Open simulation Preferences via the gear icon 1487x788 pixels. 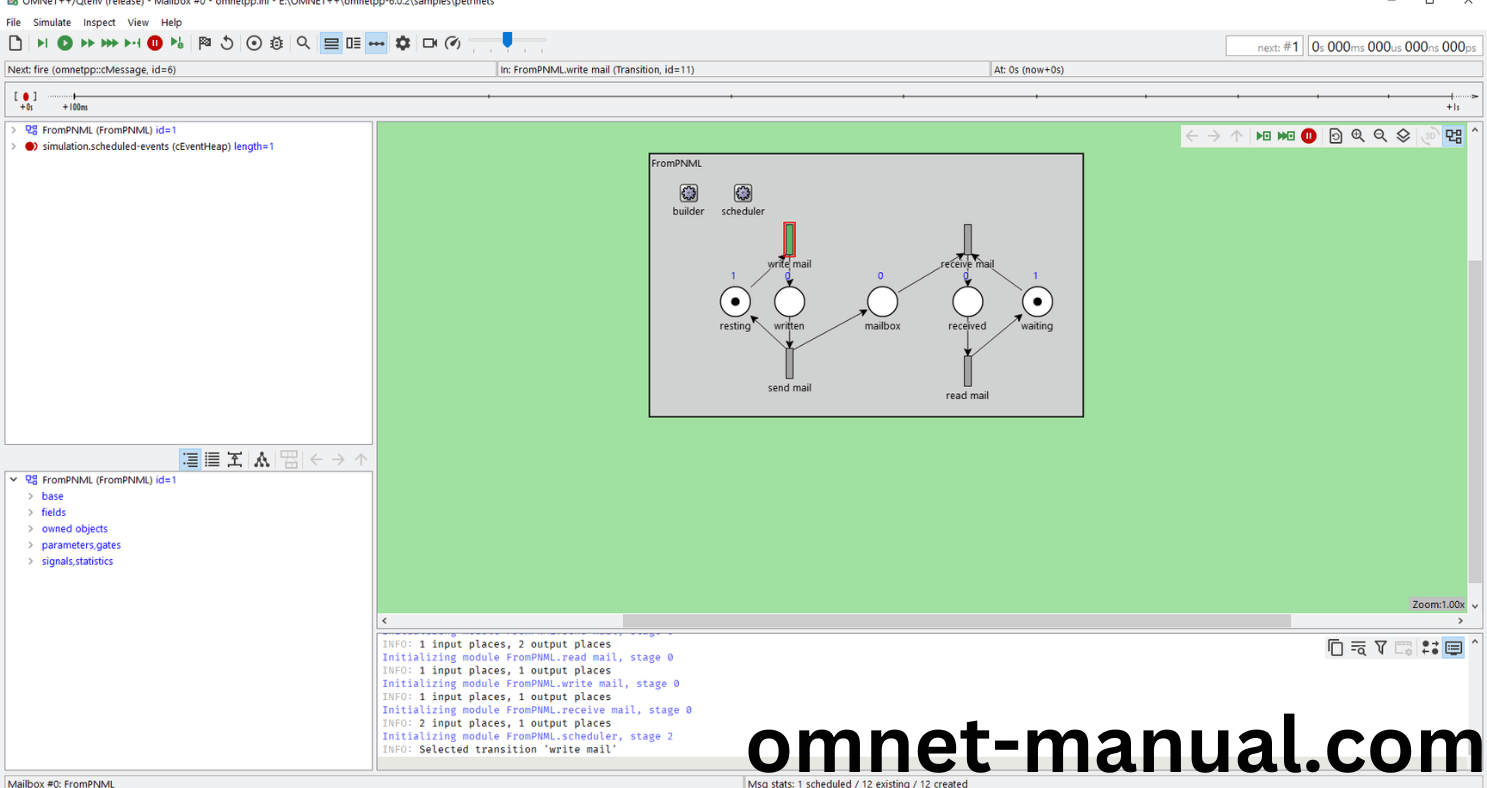pos(403,43)
